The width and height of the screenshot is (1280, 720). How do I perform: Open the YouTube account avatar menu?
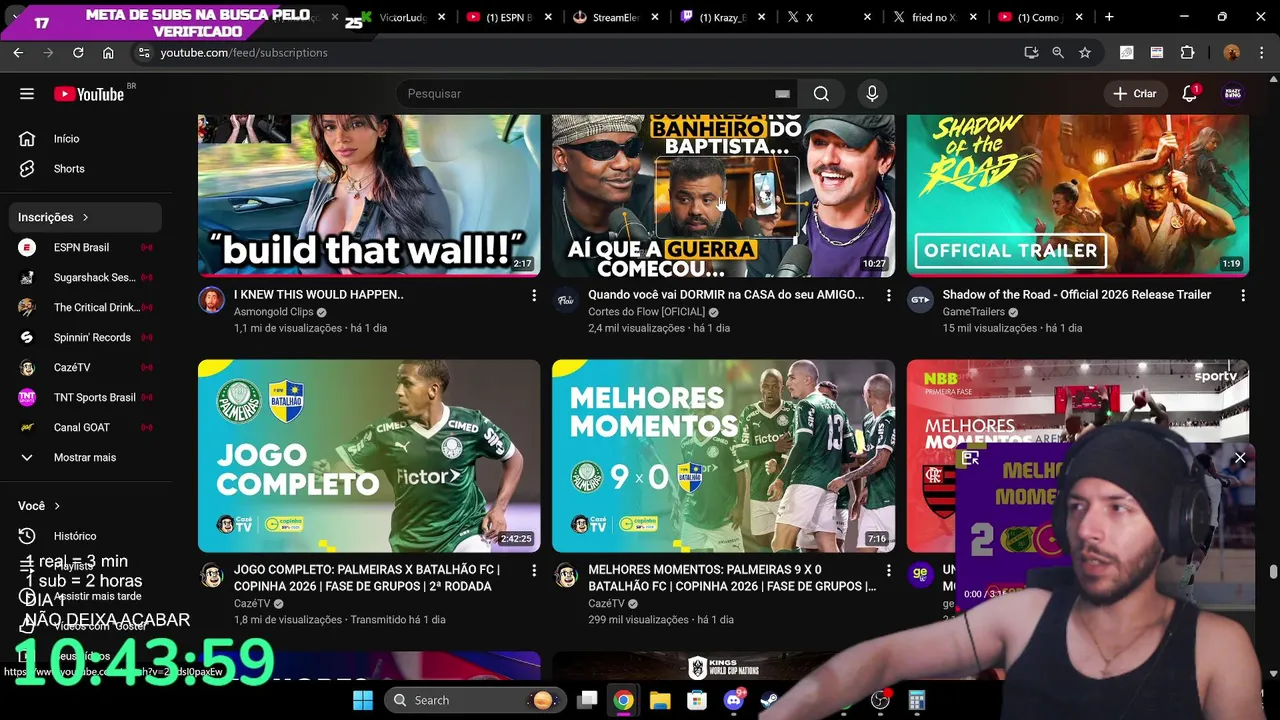(x=1234, y=94)
